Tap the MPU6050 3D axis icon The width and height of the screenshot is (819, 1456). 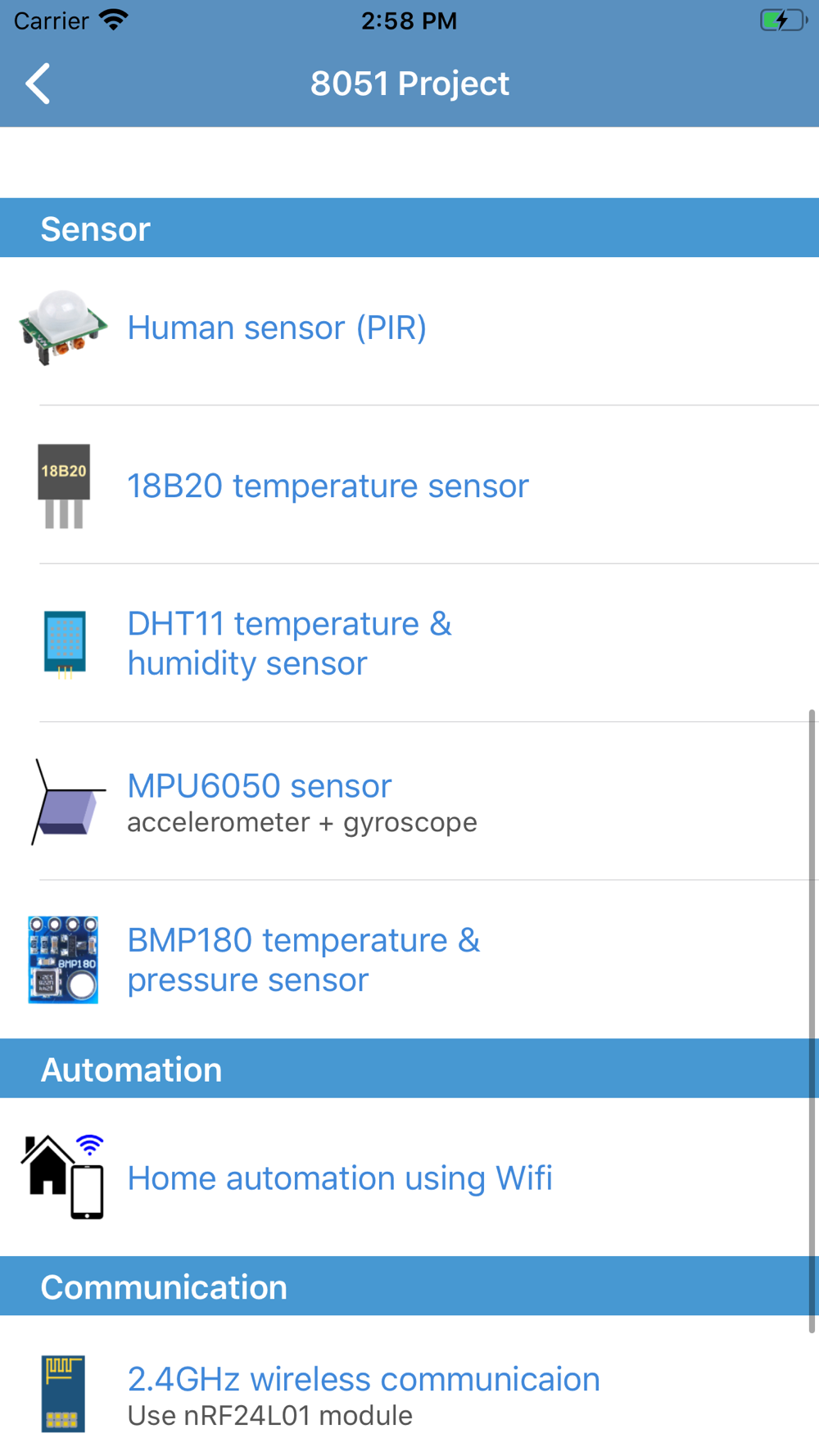[x=68, y=802]
